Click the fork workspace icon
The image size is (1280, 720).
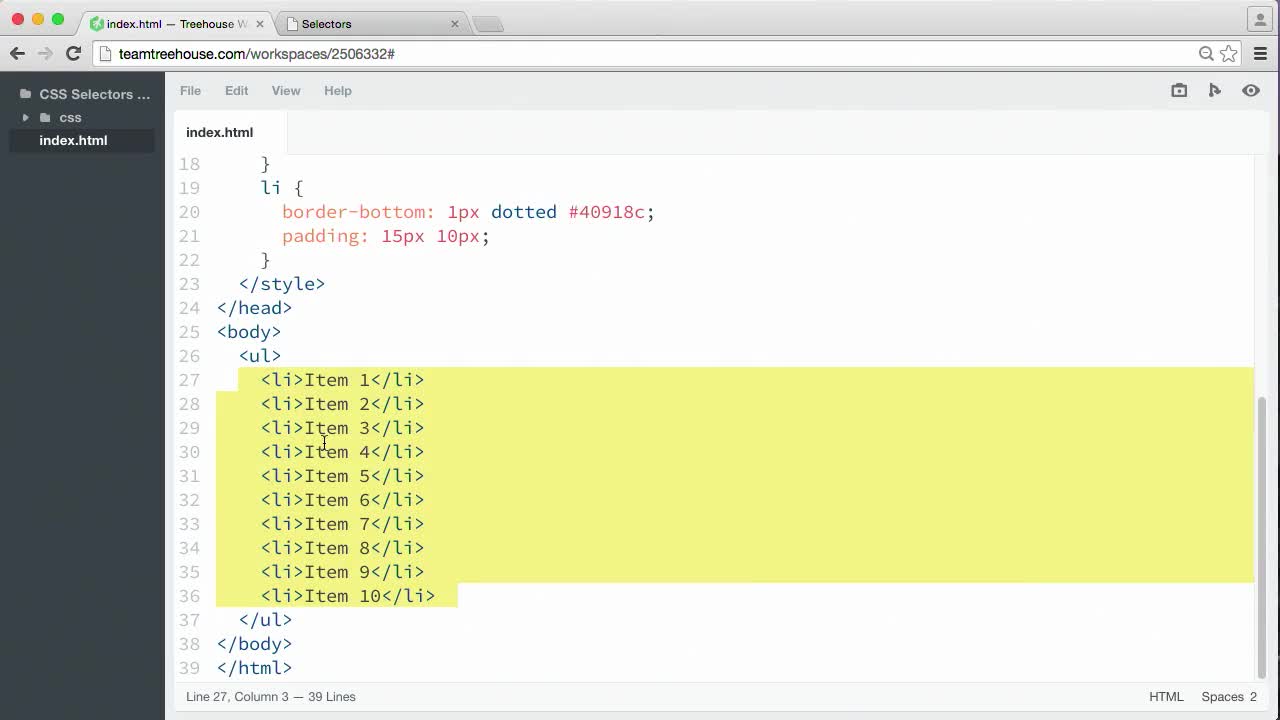tap(1214, 90)
